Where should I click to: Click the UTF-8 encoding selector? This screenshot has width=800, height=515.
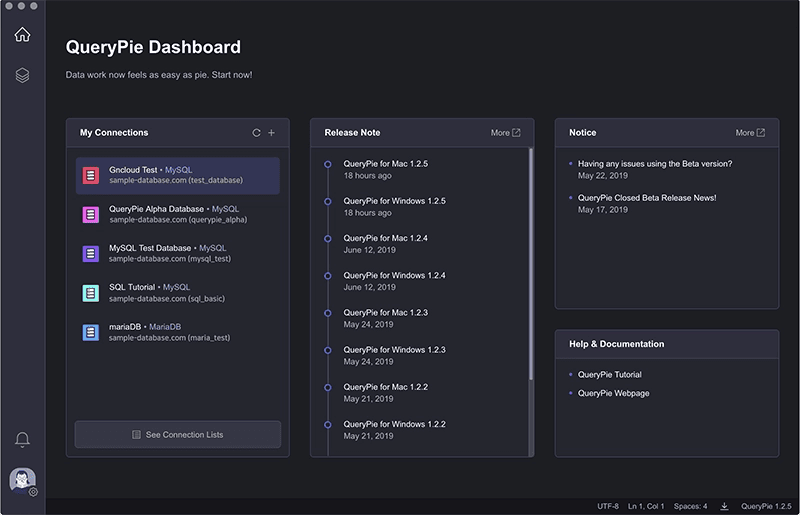[608, 506]
